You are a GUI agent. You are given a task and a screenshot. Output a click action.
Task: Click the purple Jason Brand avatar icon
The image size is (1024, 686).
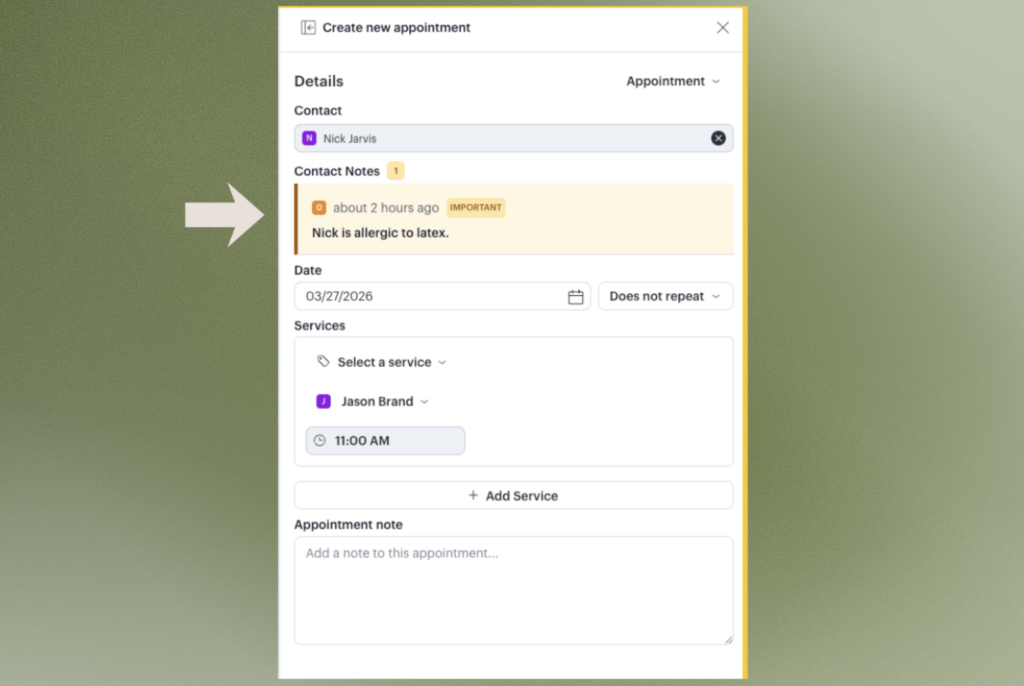(323, 401)
